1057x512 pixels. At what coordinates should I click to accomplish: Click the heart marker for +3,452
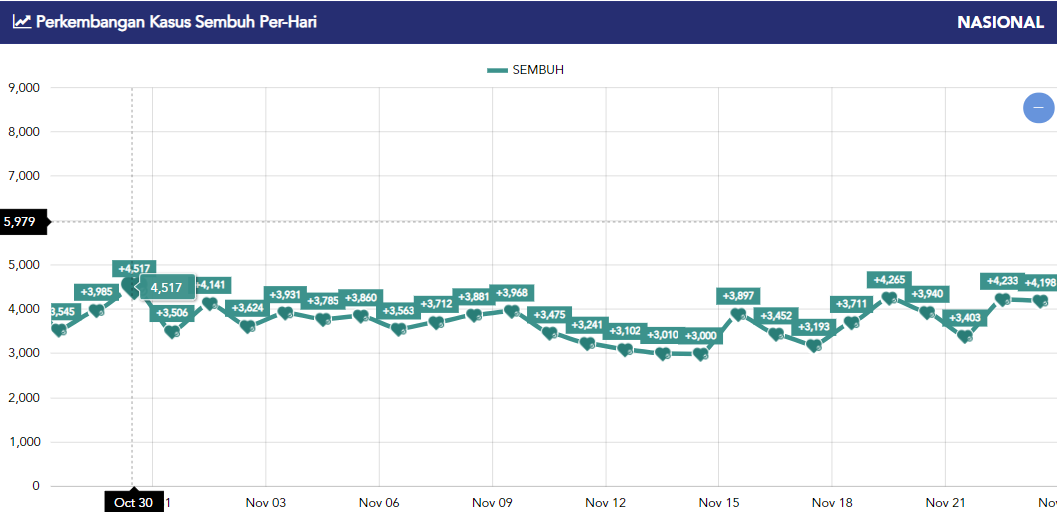(776, 334)
